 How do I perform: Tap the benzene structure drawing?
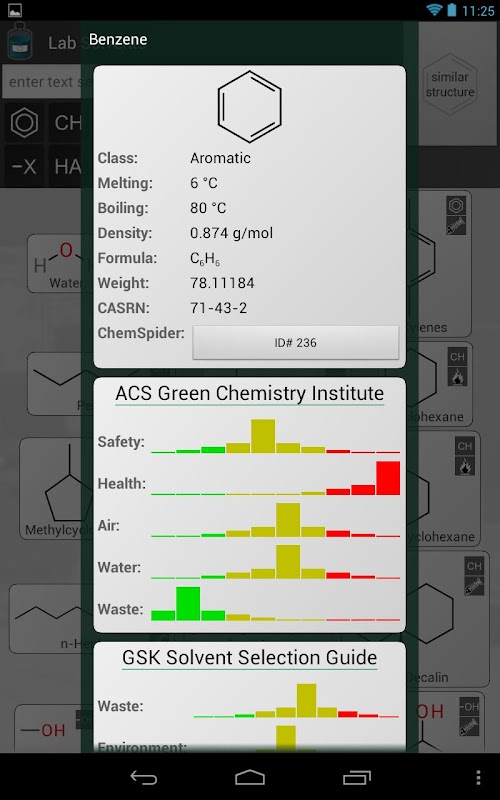249,106
